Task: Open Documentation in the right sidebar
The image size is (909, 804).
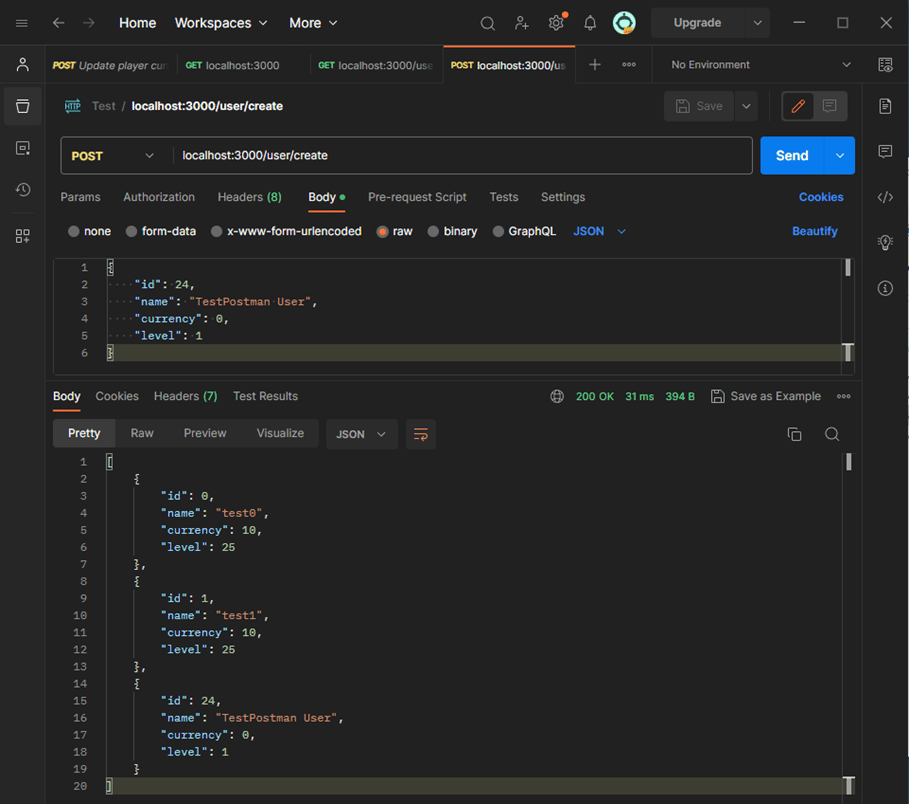Action: [885, 106]
